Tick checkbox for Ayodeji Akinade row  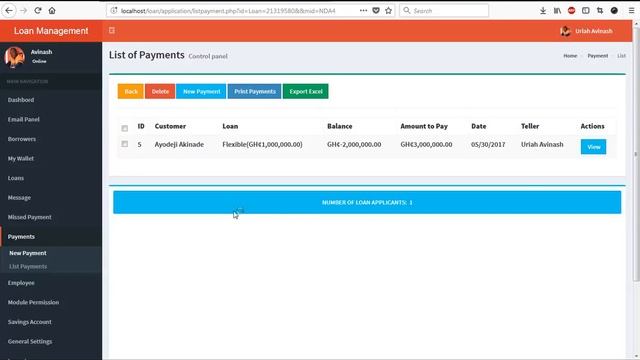[x=125, y=144]
